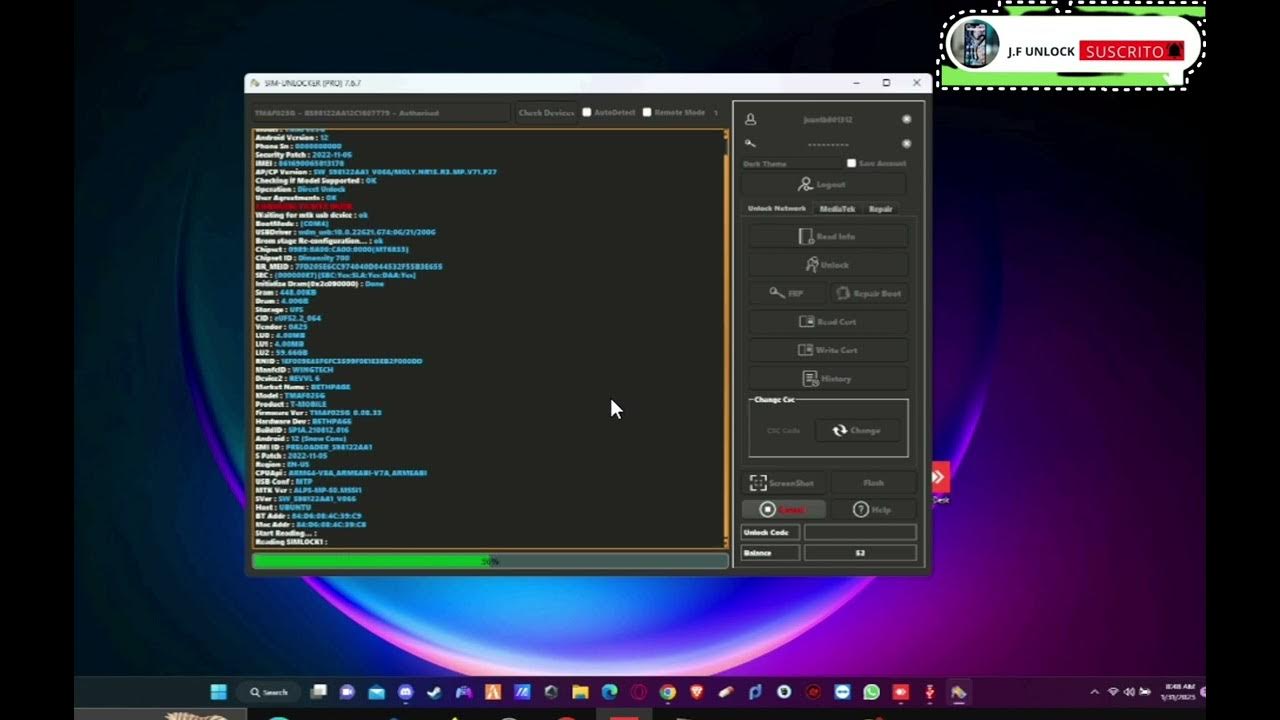Viewport: 1280px width, 720px height.
Task: Click the clear icon beside username
Action: click(907, 120)
